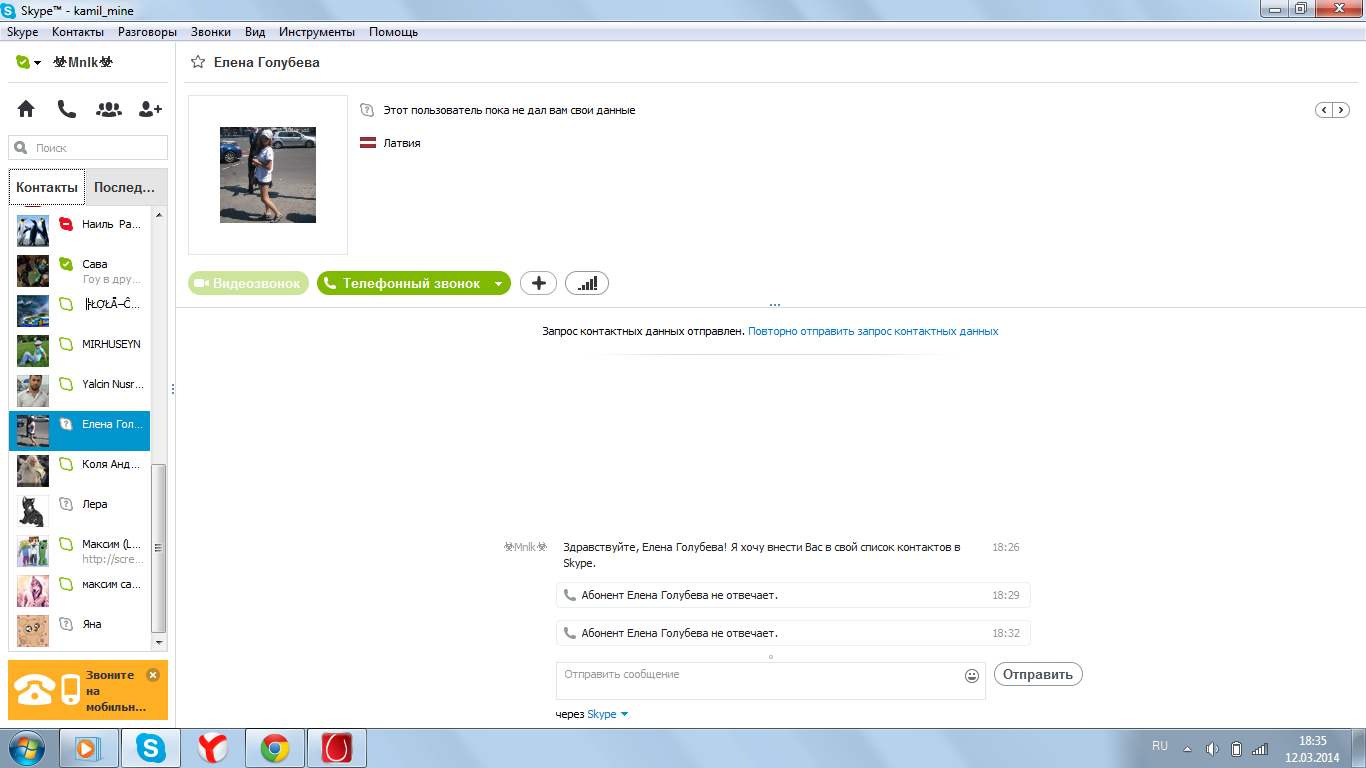Click the black cat avatar of Лера

(x=33, y=511)
